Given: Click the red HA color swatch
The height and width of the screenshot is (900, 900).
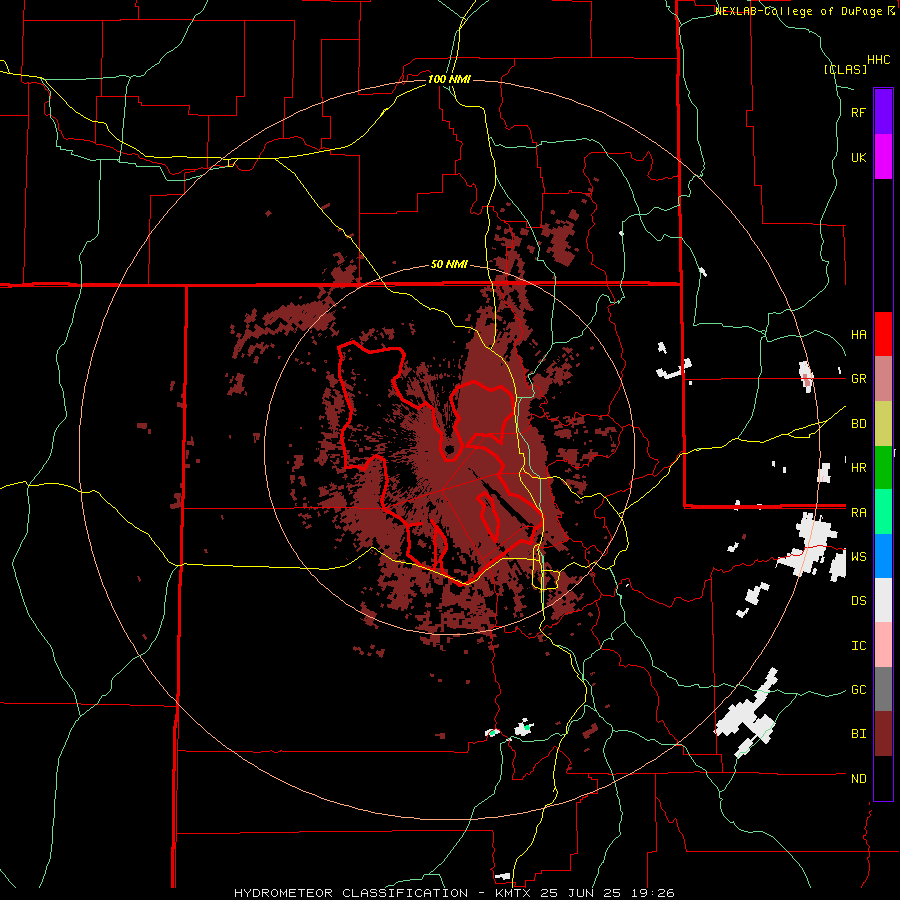Looking at the screenshot, I should click(x=883, y=334).
